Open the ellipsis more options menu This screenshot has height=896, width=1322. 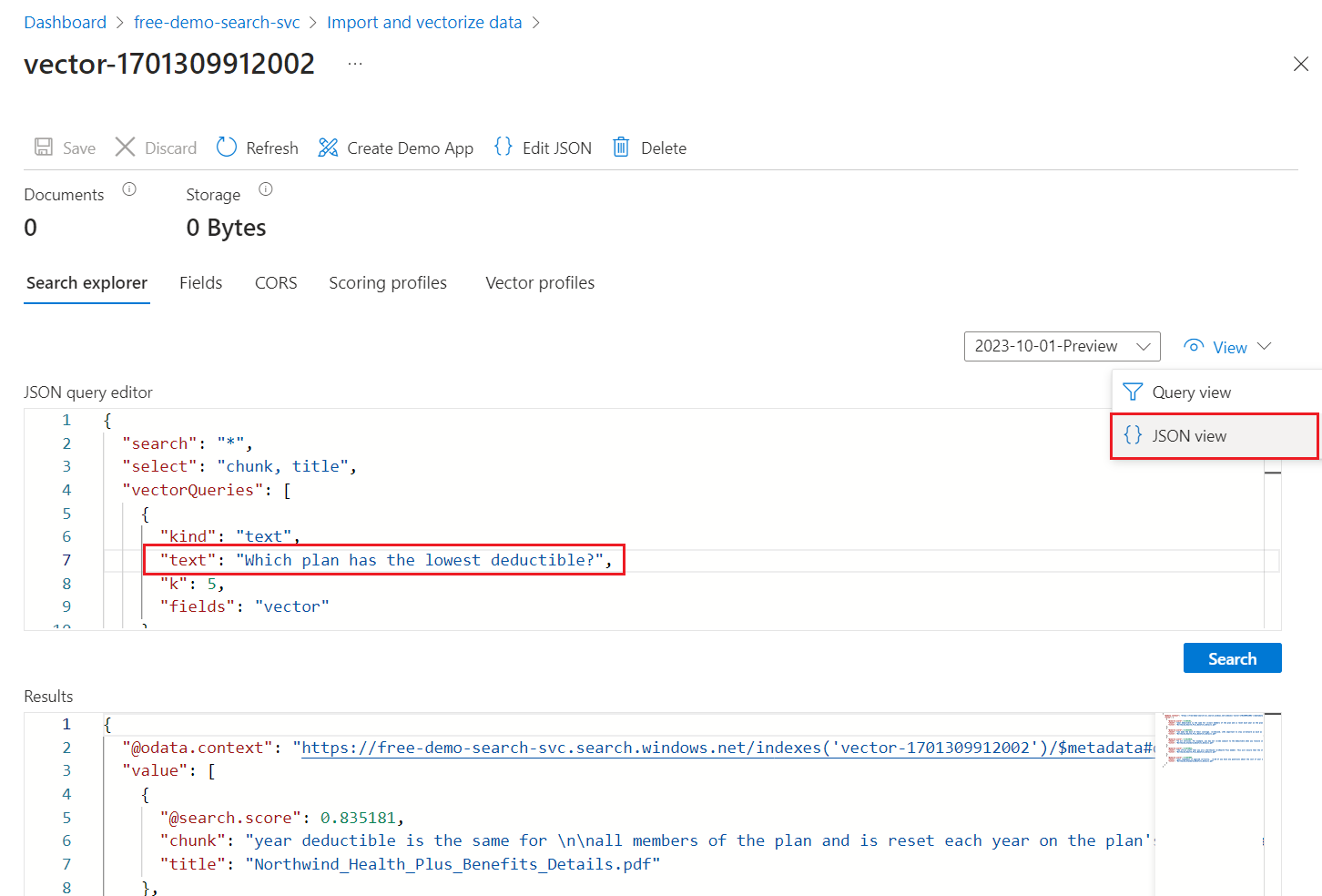(355, 64)
